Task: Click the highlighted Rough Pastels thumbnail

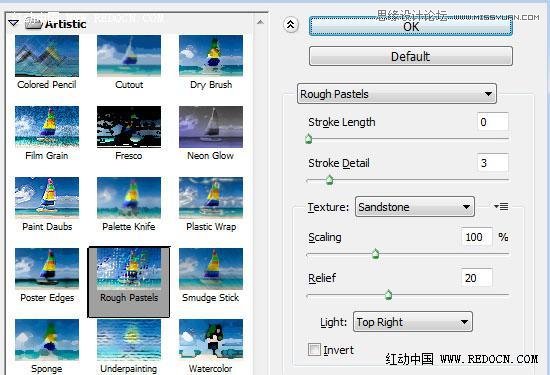Action: click(x=129, y=269)
